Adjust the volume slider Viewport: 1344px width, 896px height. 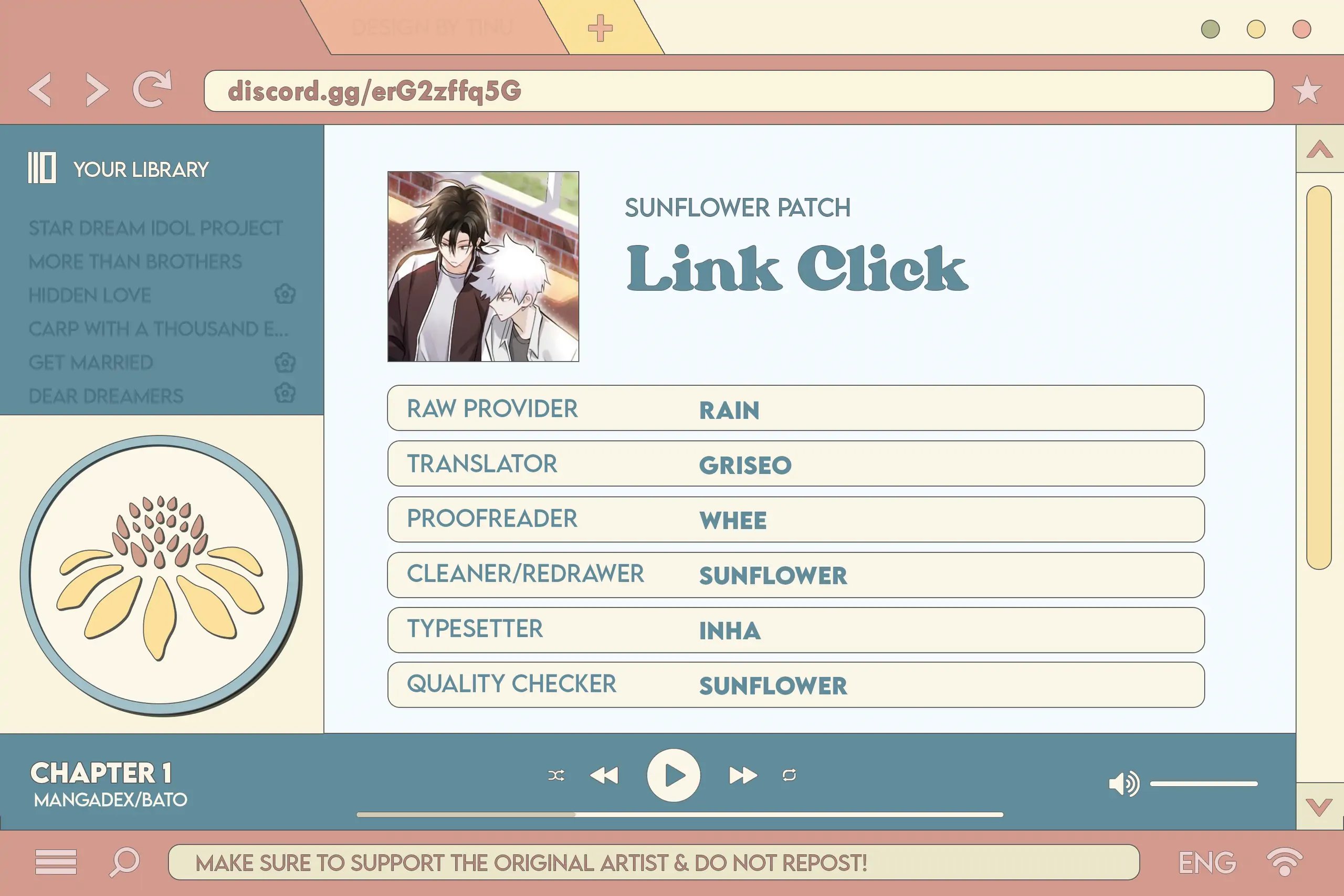(1203, 784)
